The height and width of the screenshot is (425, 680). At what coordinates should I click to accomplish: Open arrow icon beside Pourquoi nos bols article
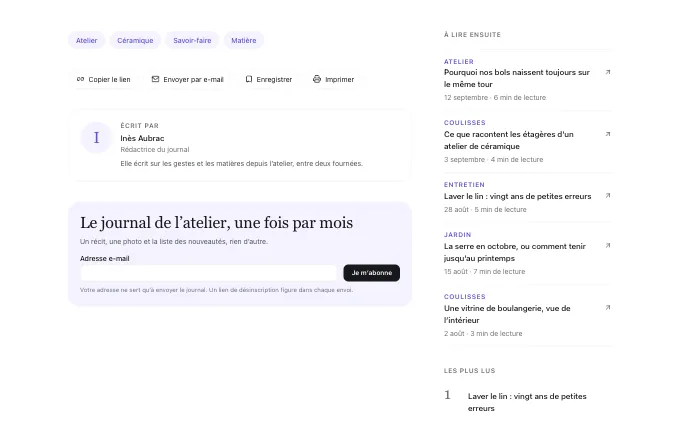pos(608,72)
